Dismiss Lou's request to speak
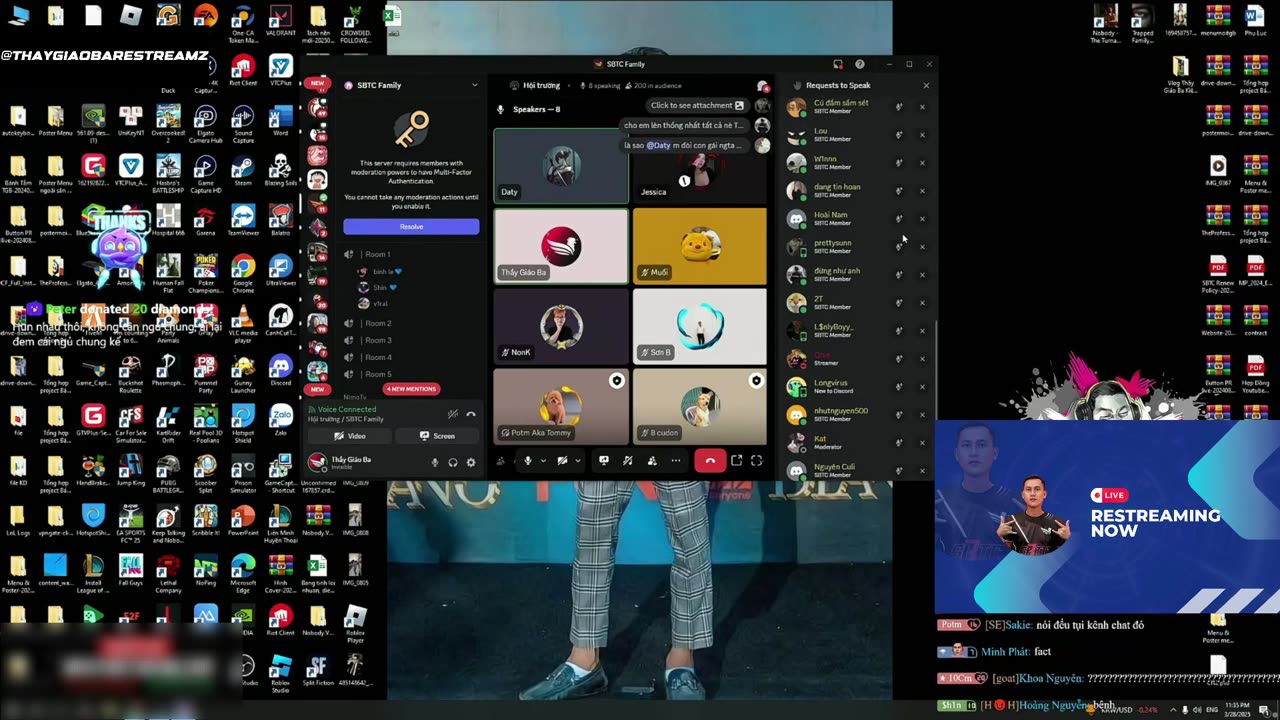The image size is (1280, 720). coord(922,135)
